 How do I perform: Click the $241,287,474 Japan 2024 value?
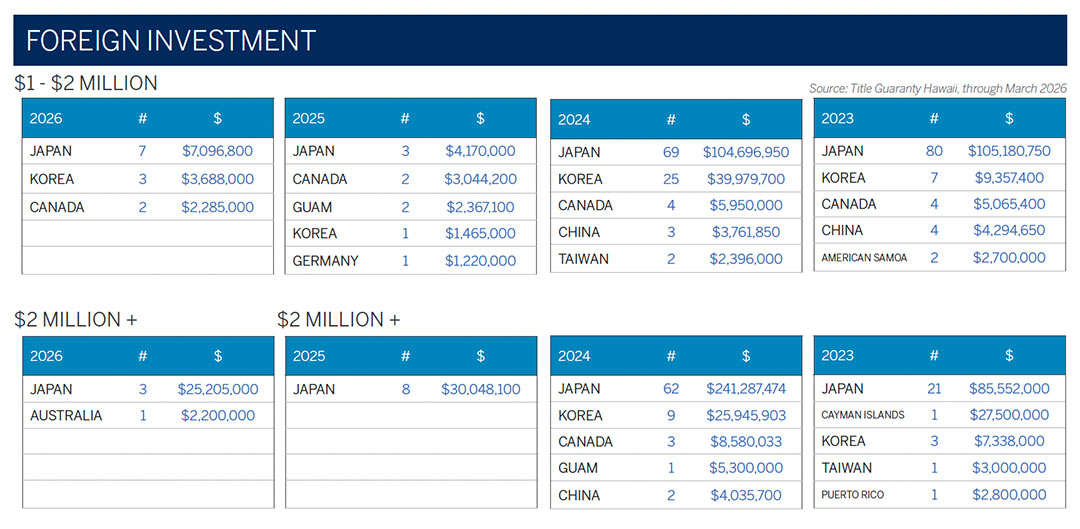(746, 389)
